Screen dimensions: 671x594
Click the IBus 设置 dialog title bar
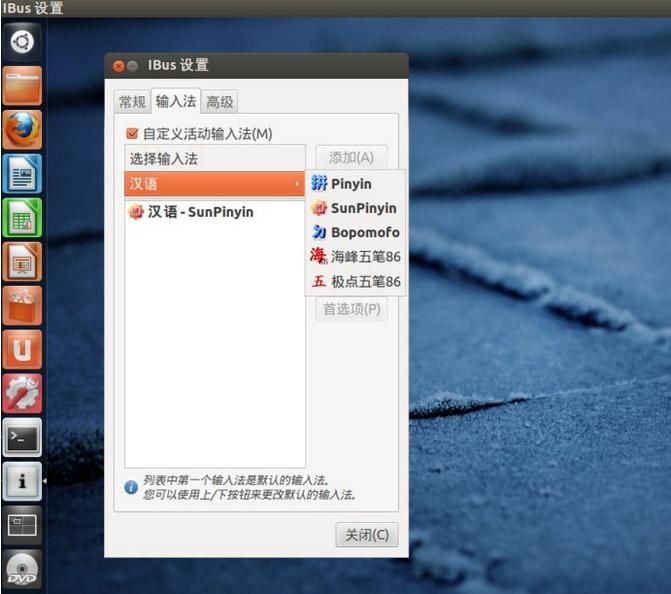tap(256, 65)
